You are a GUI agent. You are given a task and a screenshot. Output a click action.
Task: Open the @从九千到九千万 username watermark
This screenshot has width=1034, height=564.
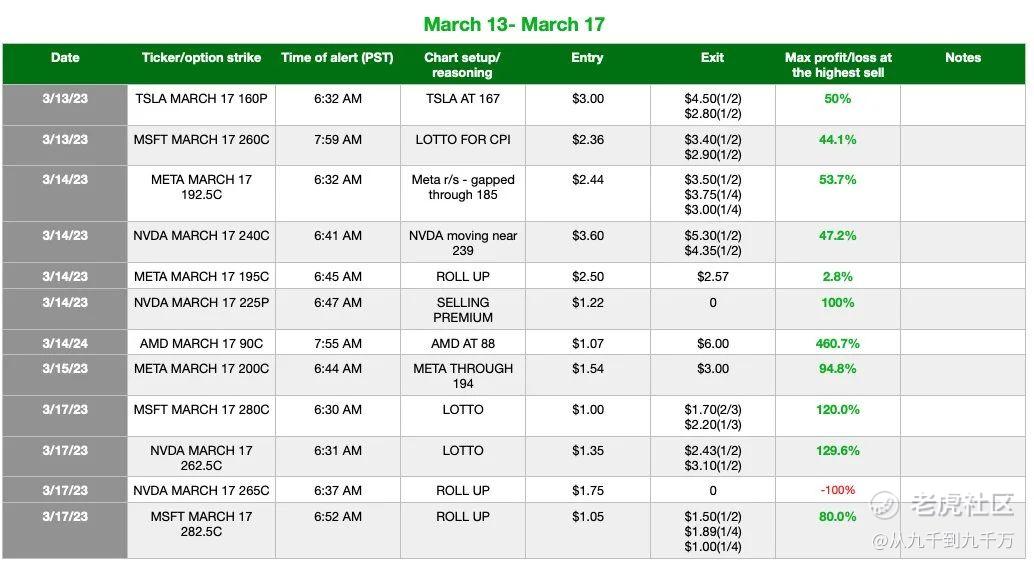click(942, 541)
